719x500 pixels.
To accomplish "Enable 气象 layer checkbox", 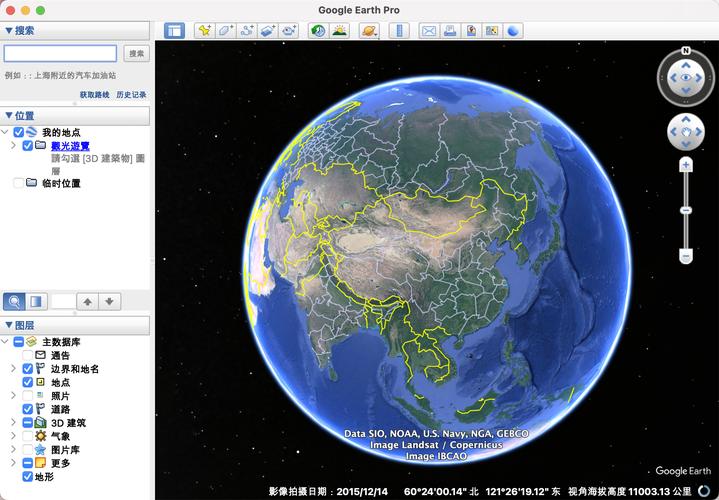I will tap(28, 436).
